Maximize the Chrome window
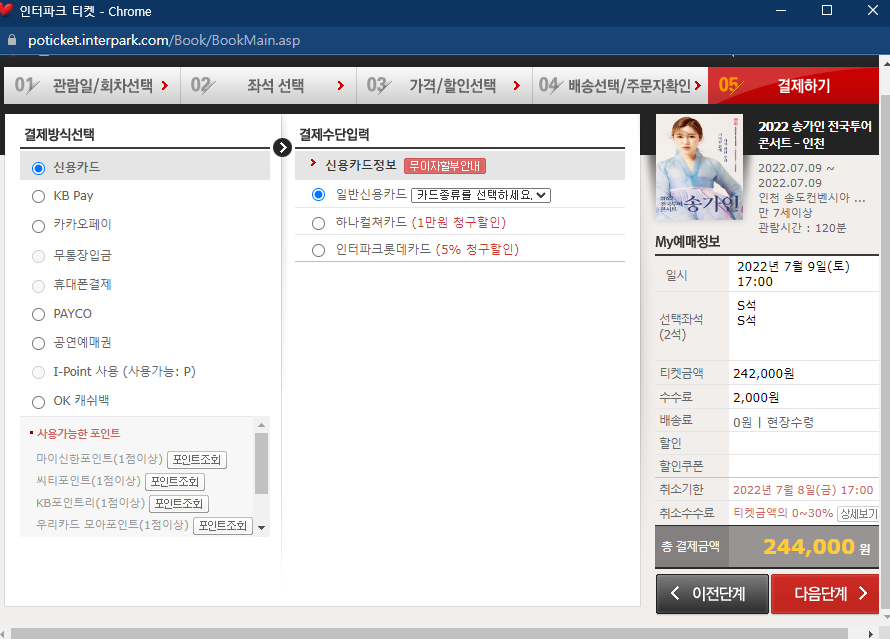Viewport: 890px width, 639px height. point(827,10)
